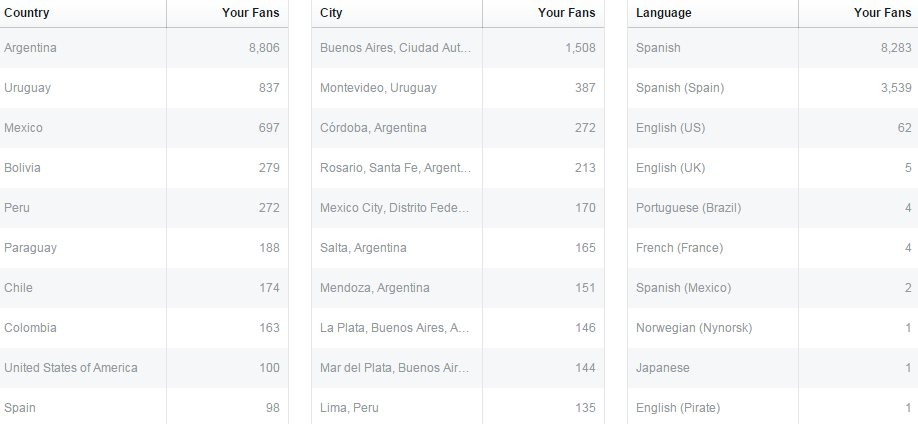
Task: Select Córdoba, Argentina row
Action: coord(458,128)
